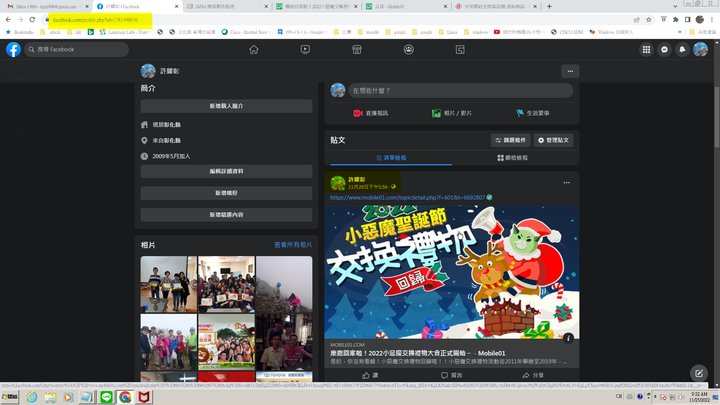The image size is (720, 405).
Task: Switch to the Mobile01 browser tab
Action: click(x=405, y=6)
